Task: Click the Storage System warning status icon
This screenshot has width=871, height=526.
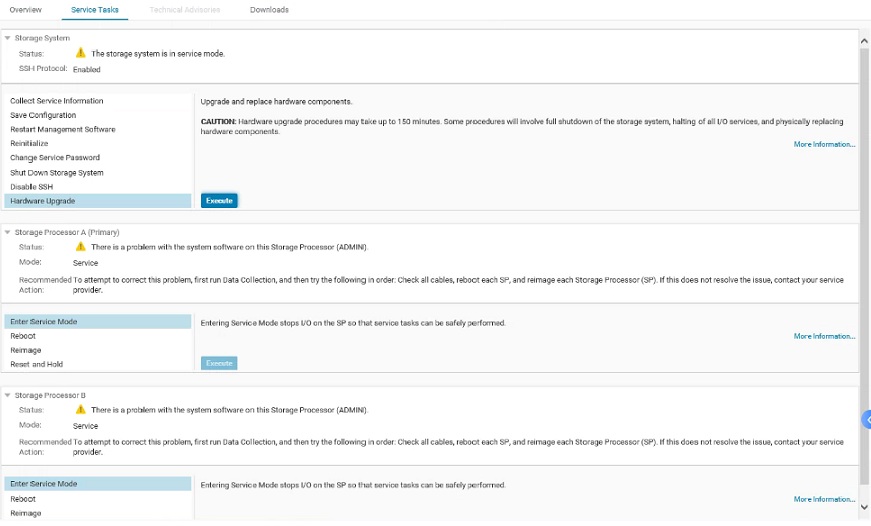Action: tap(80, 53)
